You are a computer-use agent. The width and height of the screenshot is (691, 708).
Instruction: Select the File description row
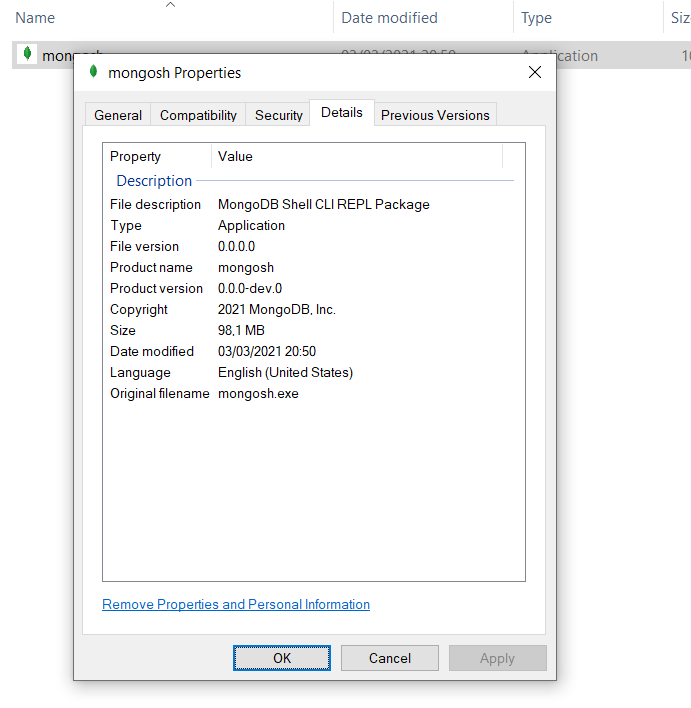(312, 205)
